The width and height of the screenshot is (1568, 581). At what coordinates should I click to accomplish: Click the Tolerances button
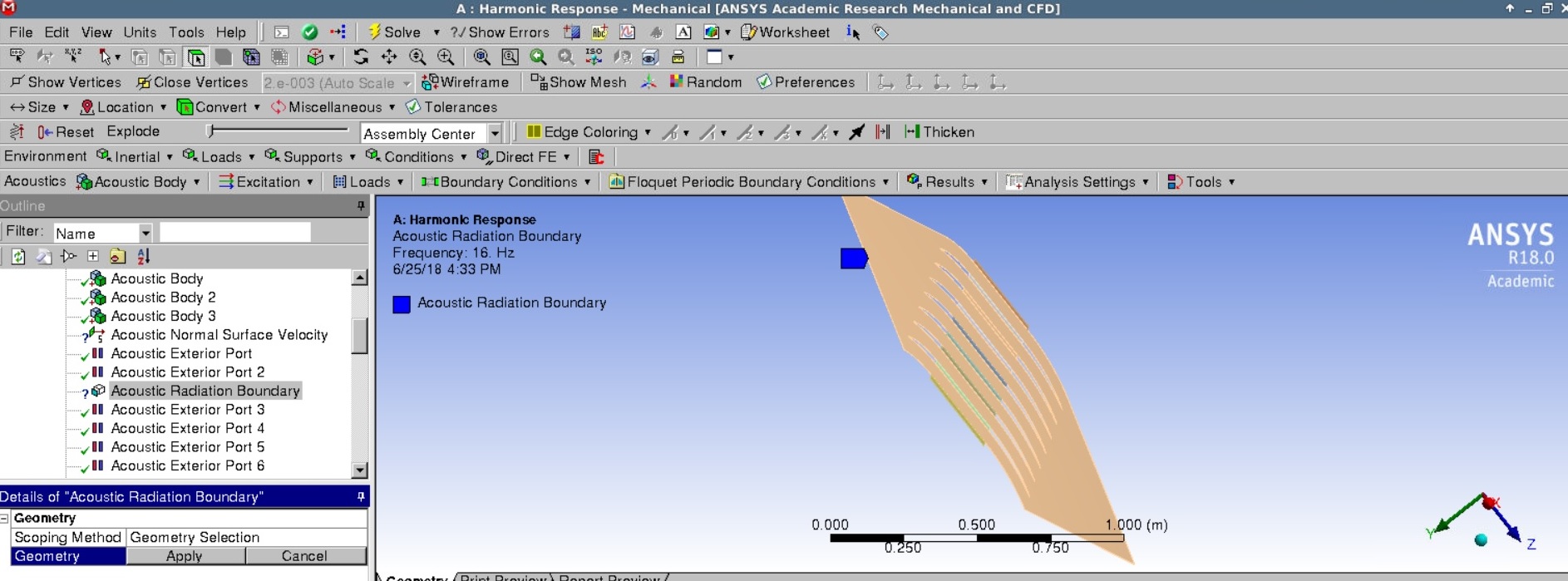451,107
